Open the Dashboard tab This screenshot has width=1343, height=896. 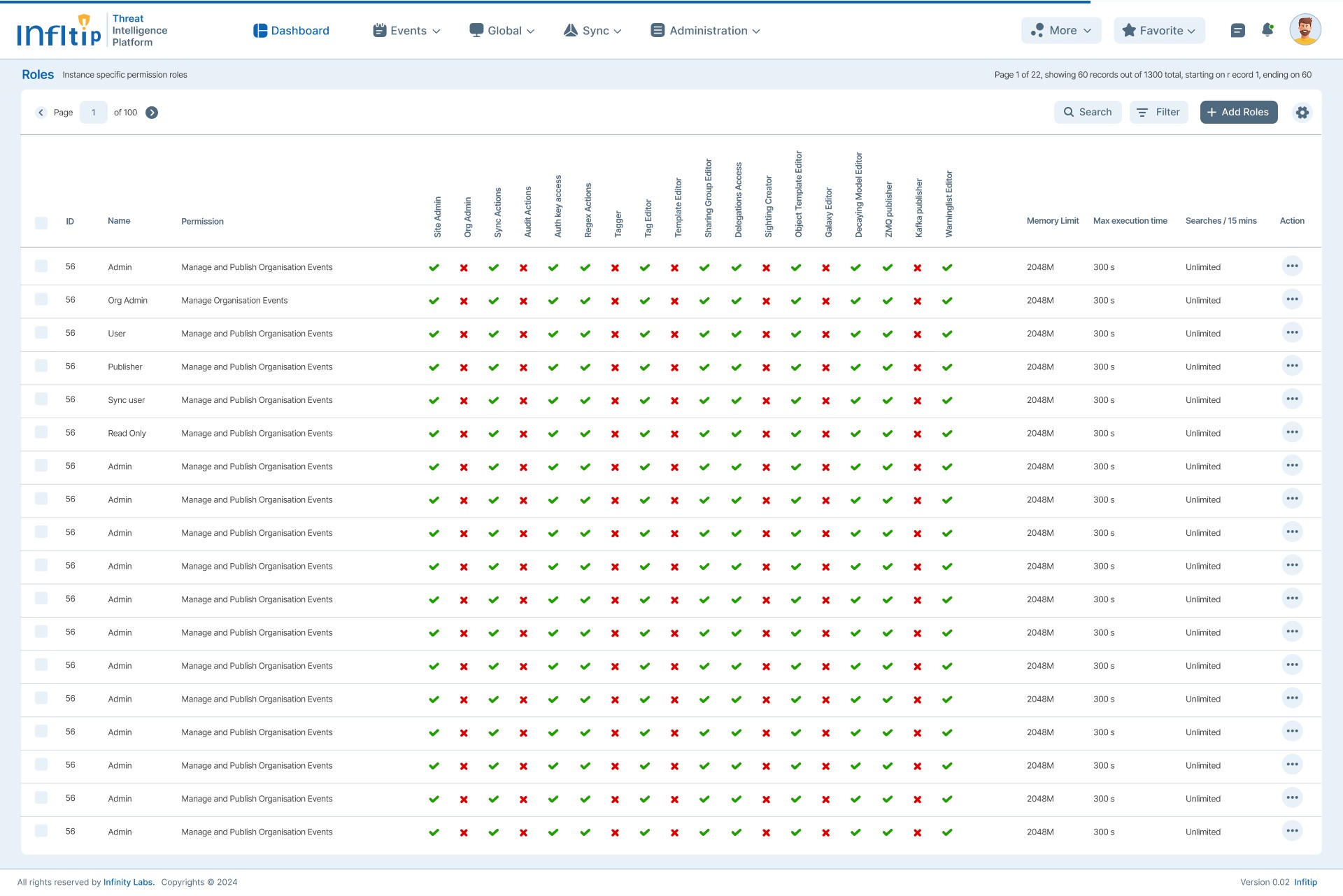[291, 31]
